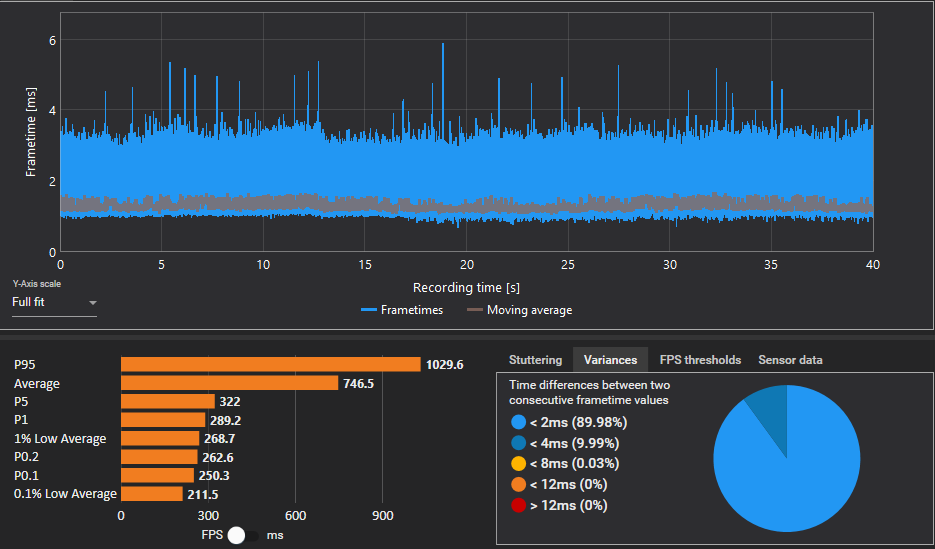Click the P0.2 bar
935x549 pixels.
159,457
